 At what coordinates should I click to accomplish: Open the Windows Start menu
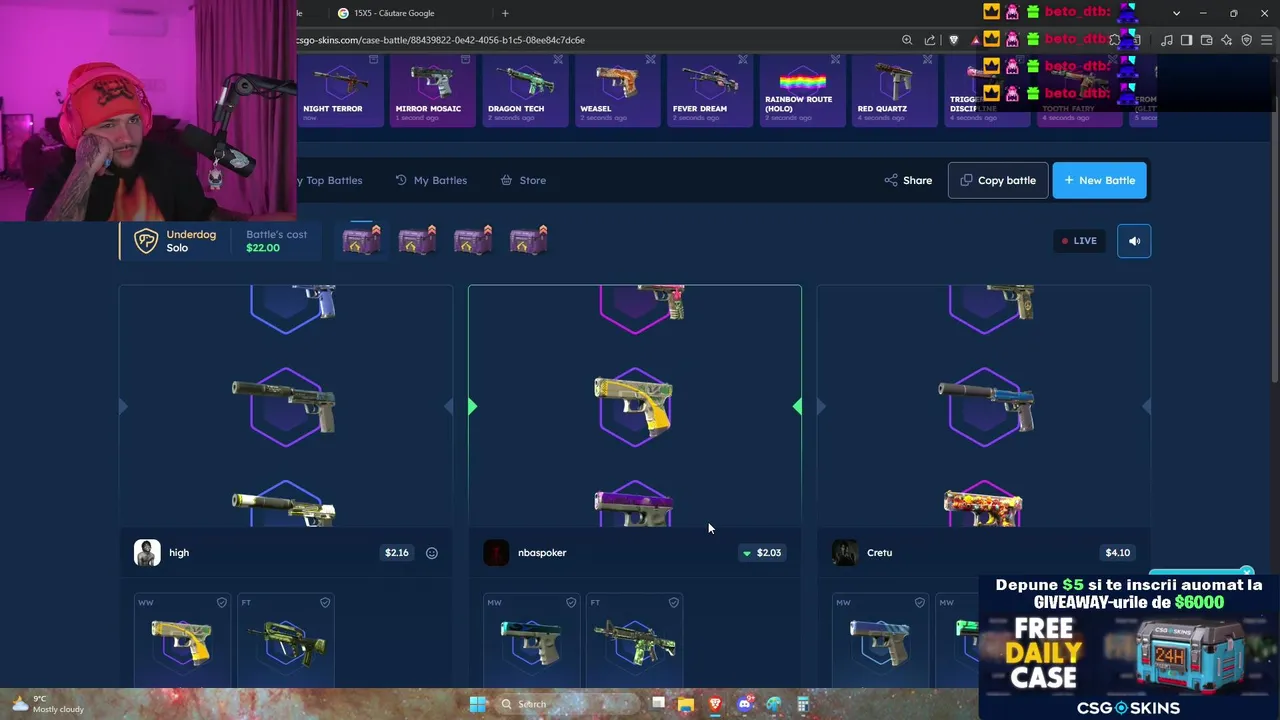click(477, 704)
